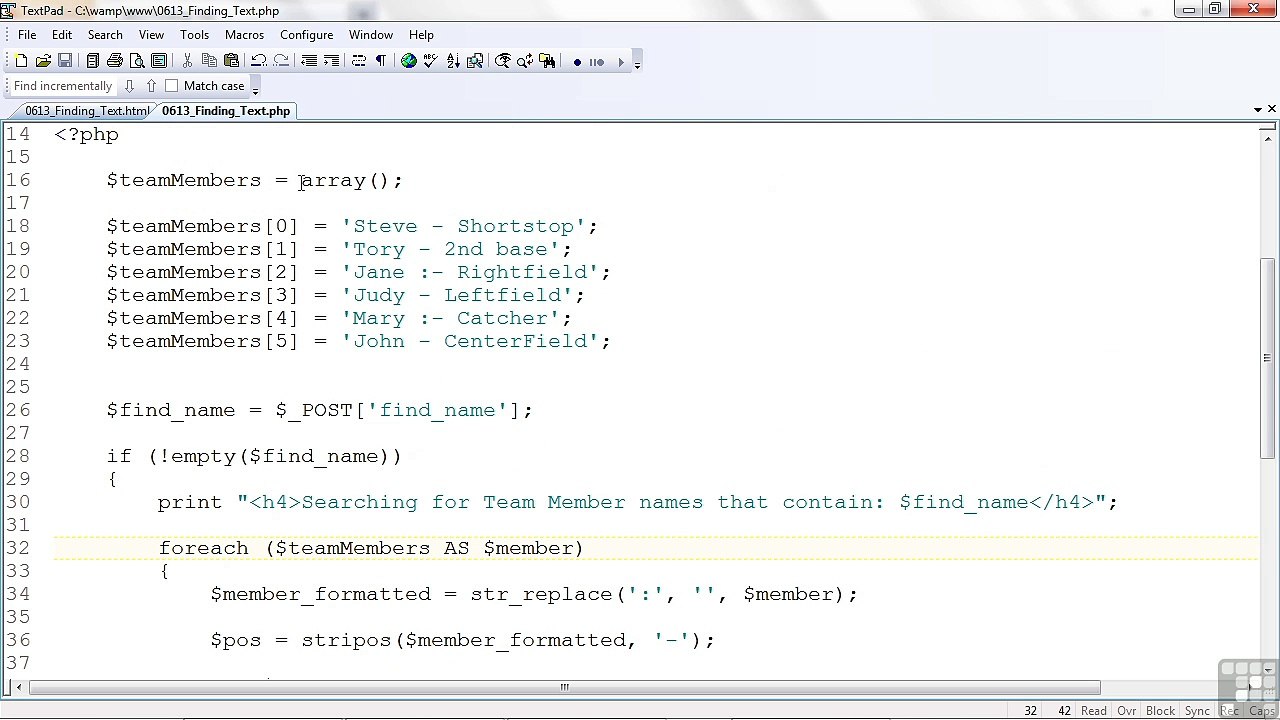
Task: Start recording a macro
Action: [577, 62]
